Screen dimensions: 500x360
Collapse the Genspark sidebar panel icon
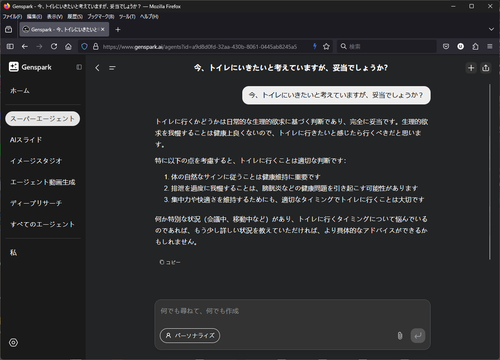(x=79, y=67)
